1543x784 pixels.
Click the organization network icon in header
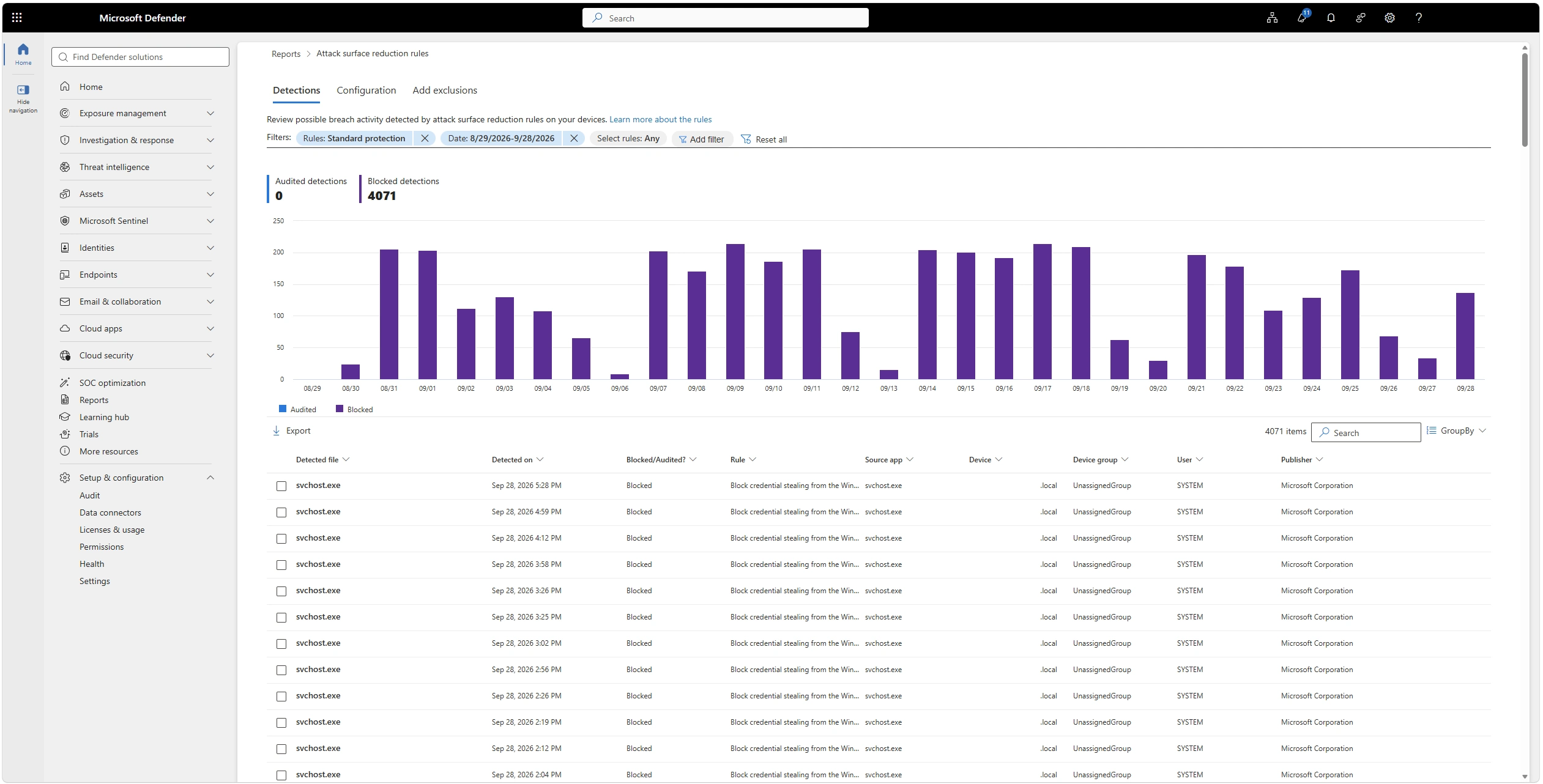(x=1272, y=18)
